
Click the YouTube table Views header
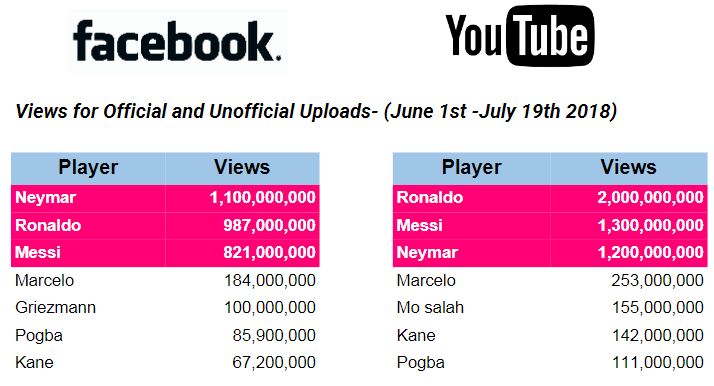(x=628, y=168)
